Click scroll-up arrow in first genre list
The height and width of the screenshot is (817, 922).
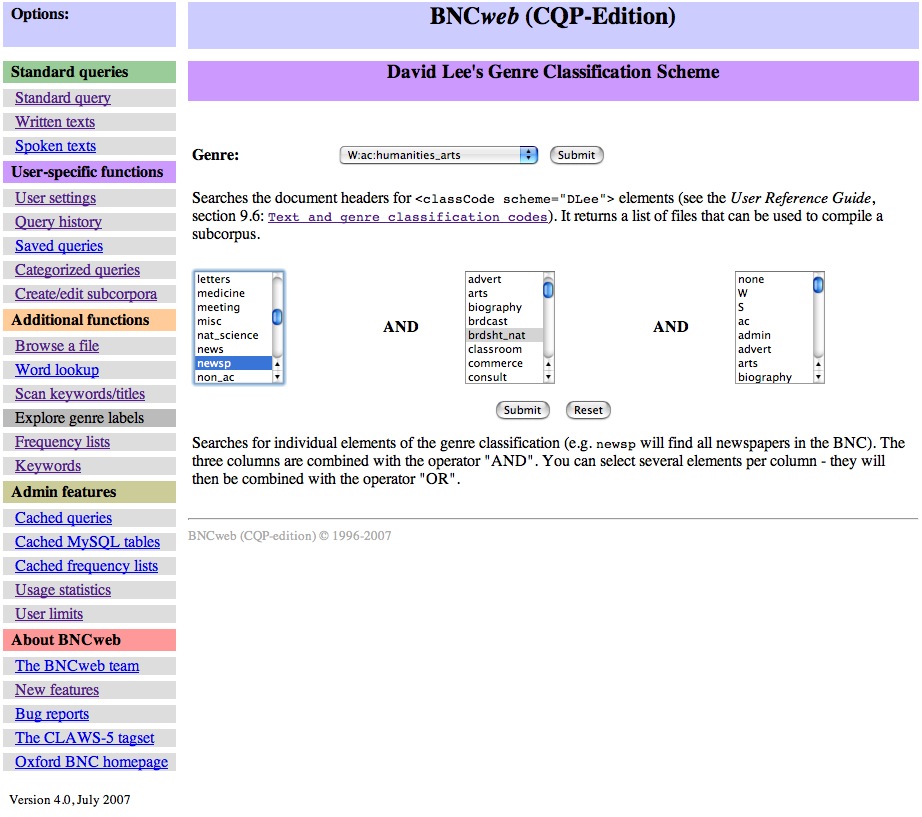point(278,364)
